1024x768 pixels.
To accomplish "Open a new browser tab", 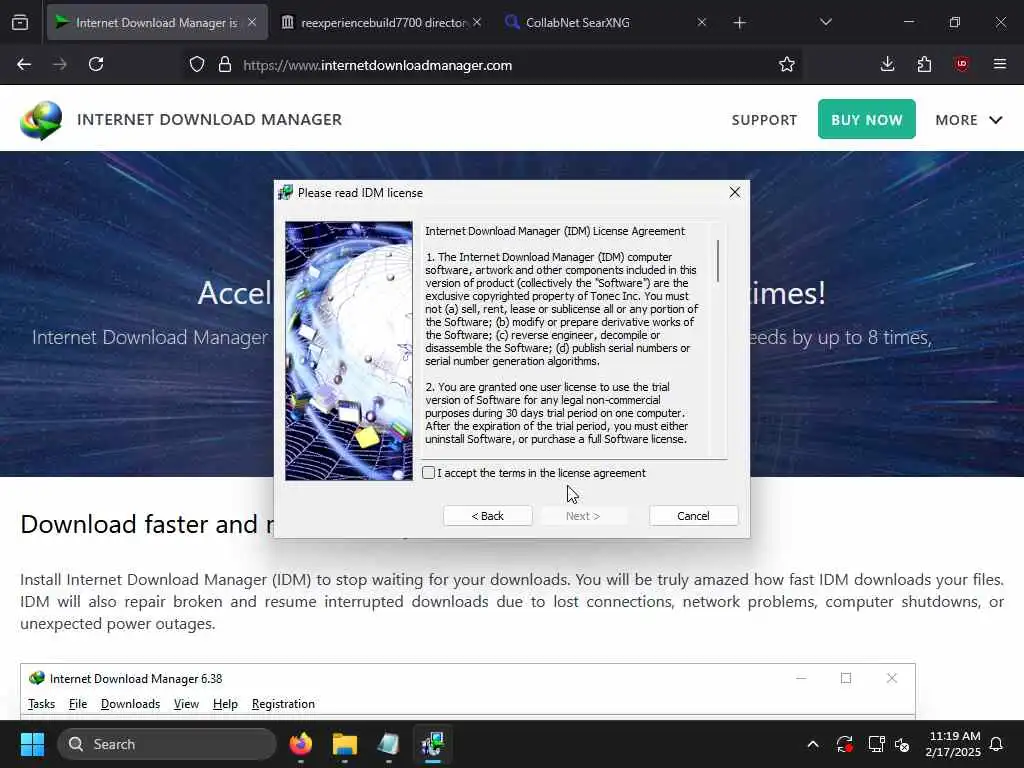I will [x=739, y=23].
